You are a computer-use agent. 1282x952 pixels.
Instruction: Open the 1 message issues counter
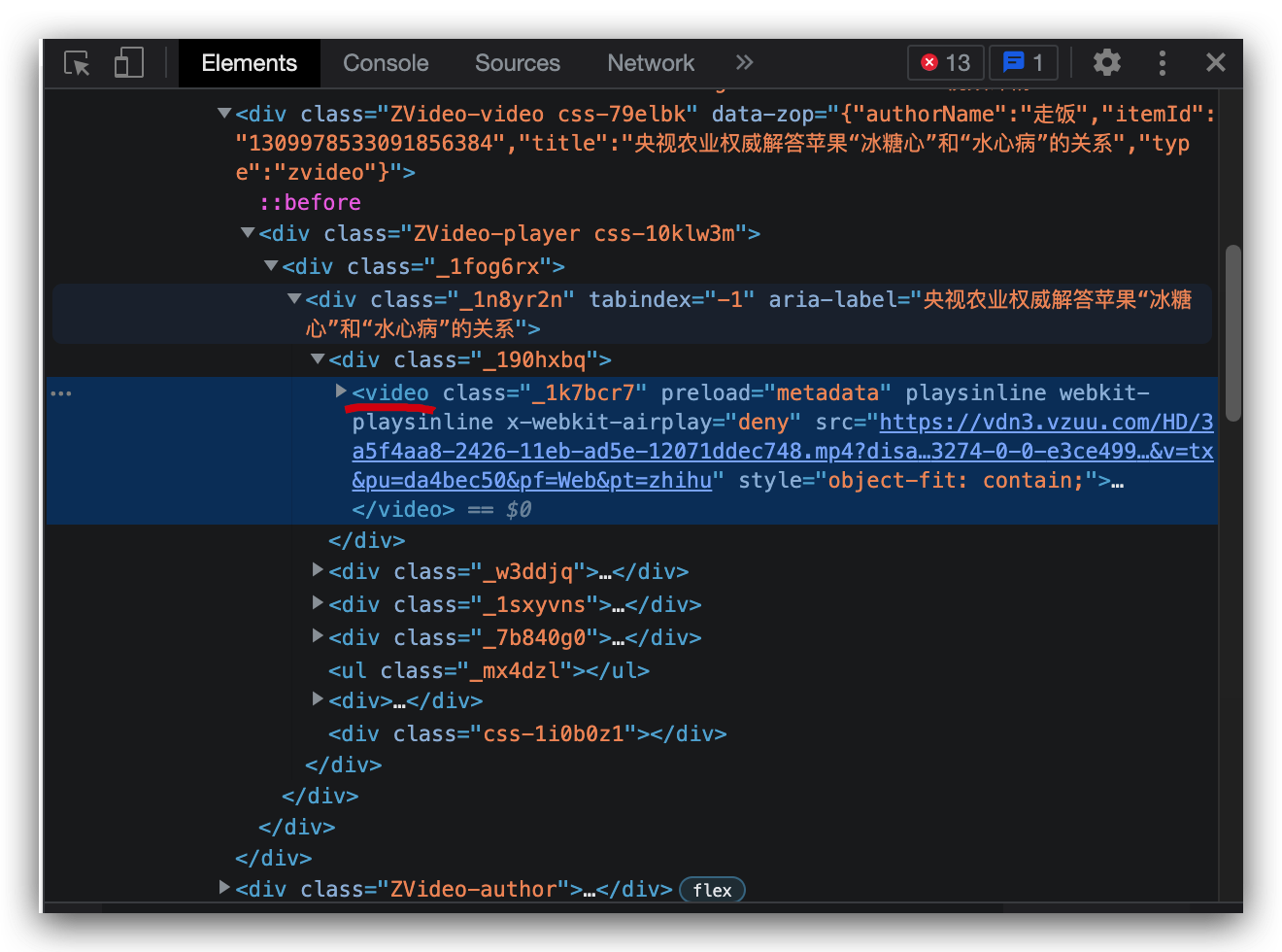point(1023,63)
